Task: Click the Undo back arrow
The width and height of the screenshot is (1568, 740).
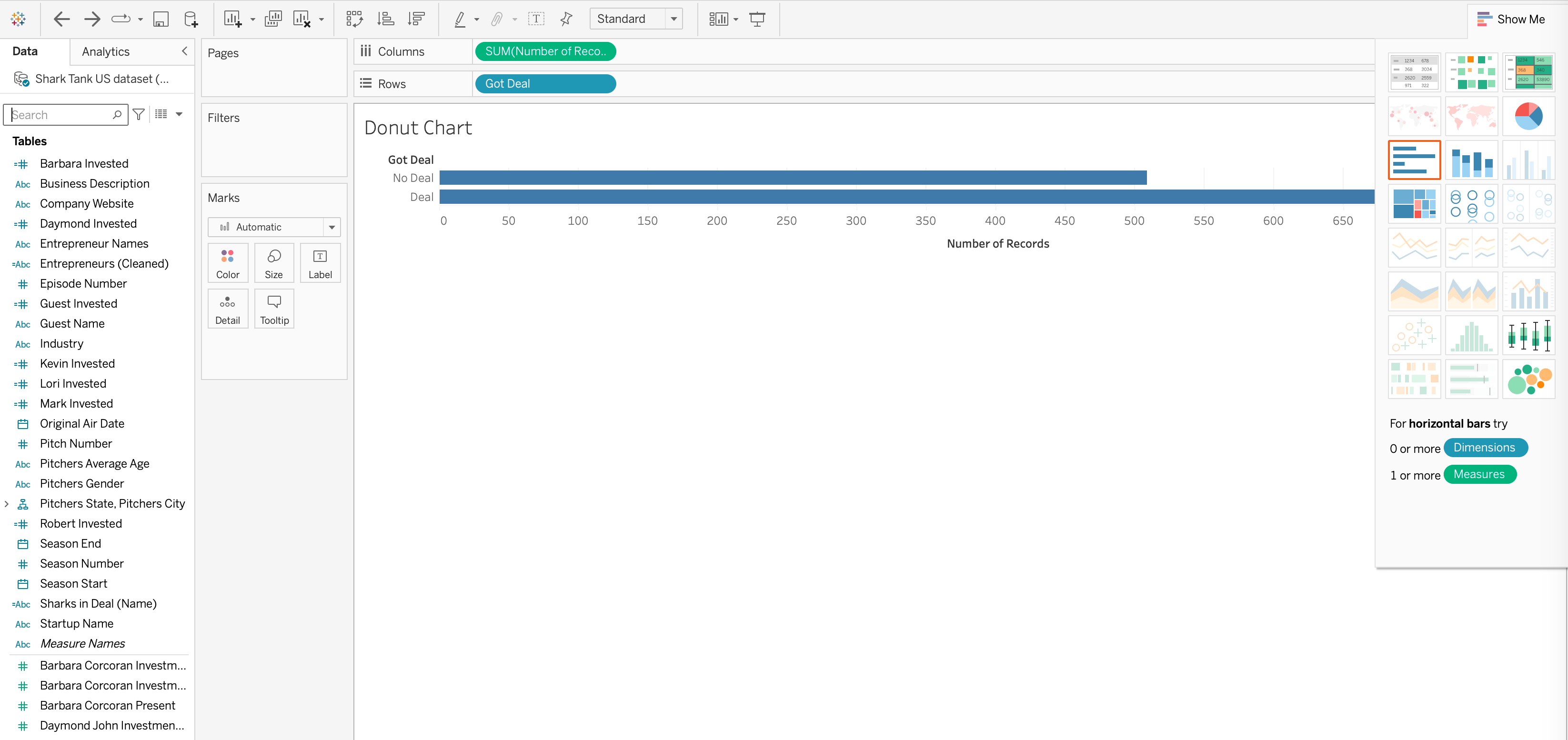Action: pyautogui.click(x=61, y=19)
